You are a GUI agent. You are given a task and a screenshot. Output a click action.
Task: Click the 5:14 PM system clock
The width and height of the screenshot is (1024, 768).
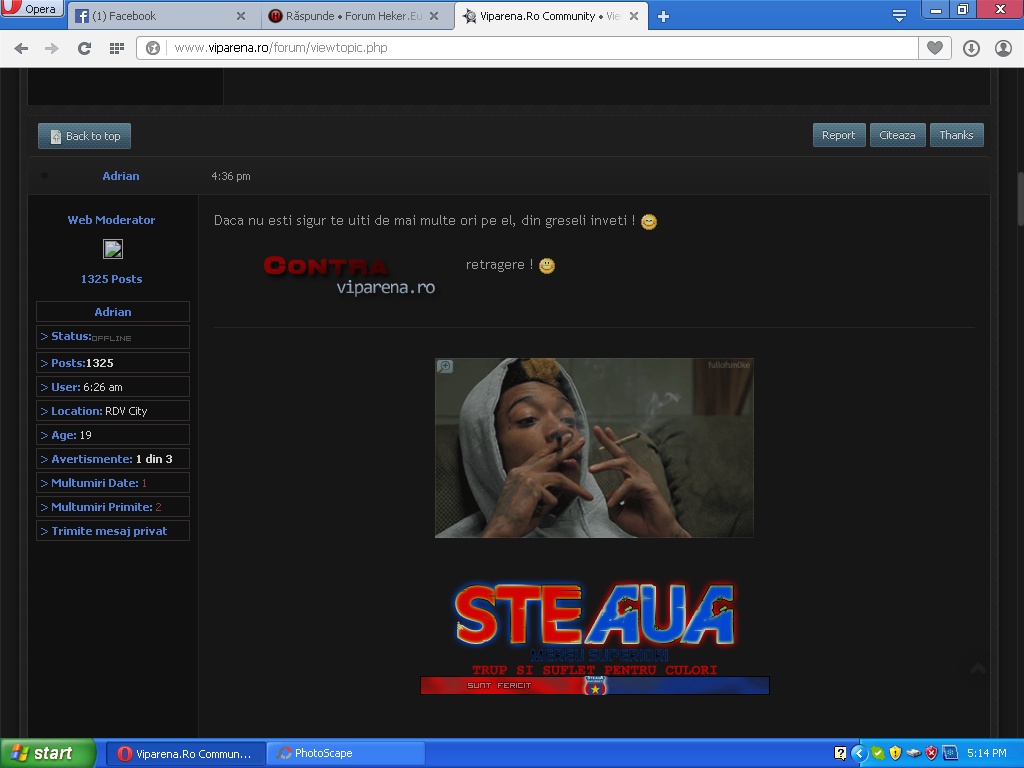pos(987,753)
